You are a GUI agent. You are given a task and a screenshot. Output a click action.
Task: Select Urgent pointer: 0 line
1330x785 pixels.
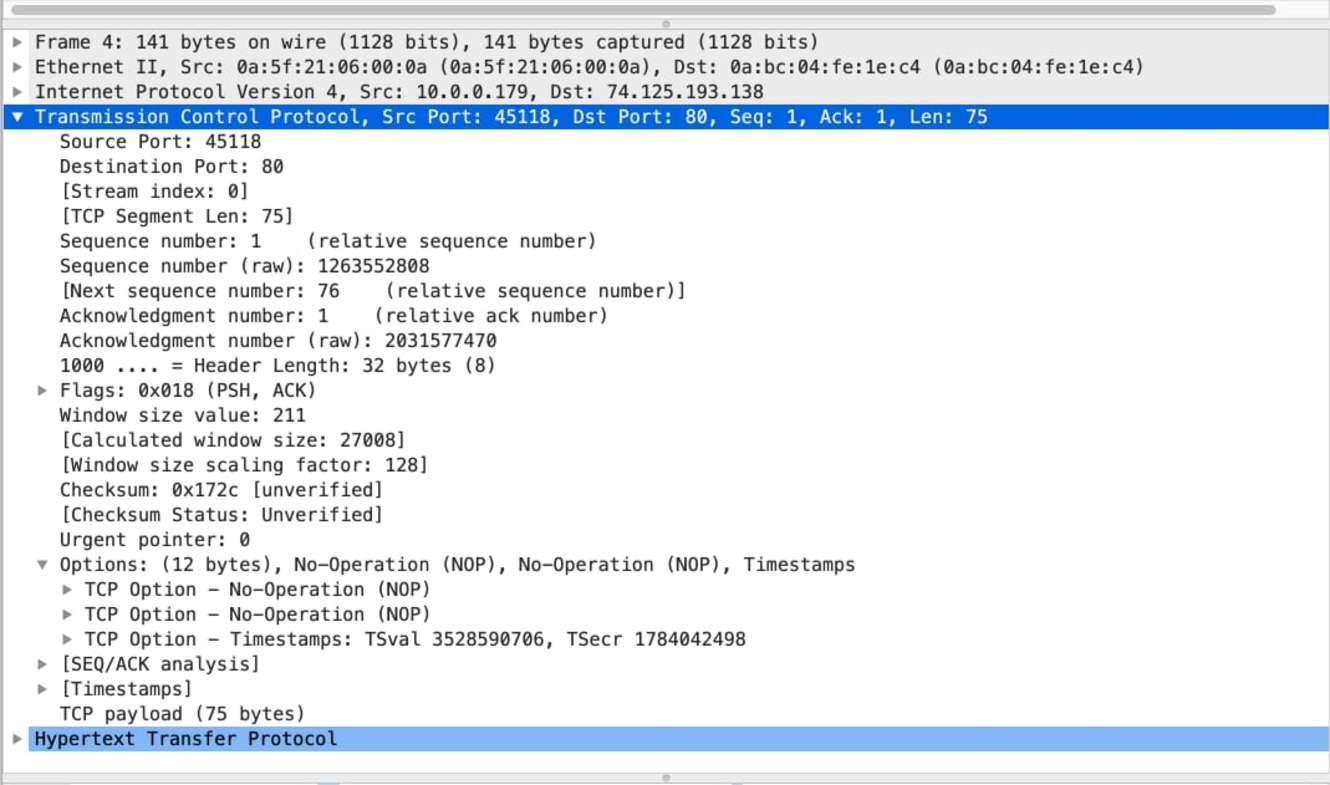[x=154, y=540]
